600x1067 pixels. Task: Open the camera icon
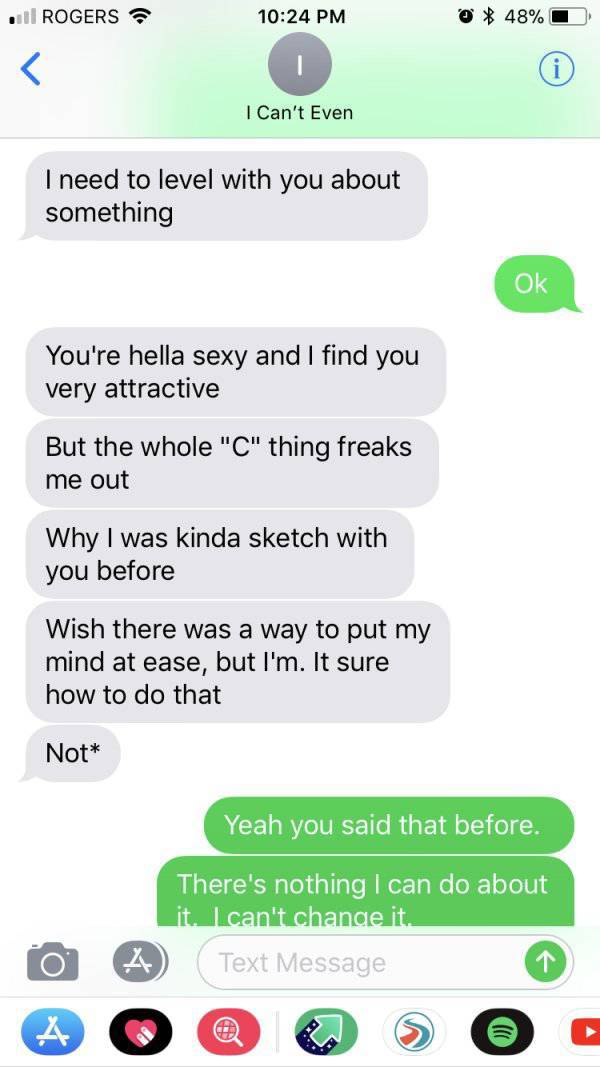click(52, 962)
